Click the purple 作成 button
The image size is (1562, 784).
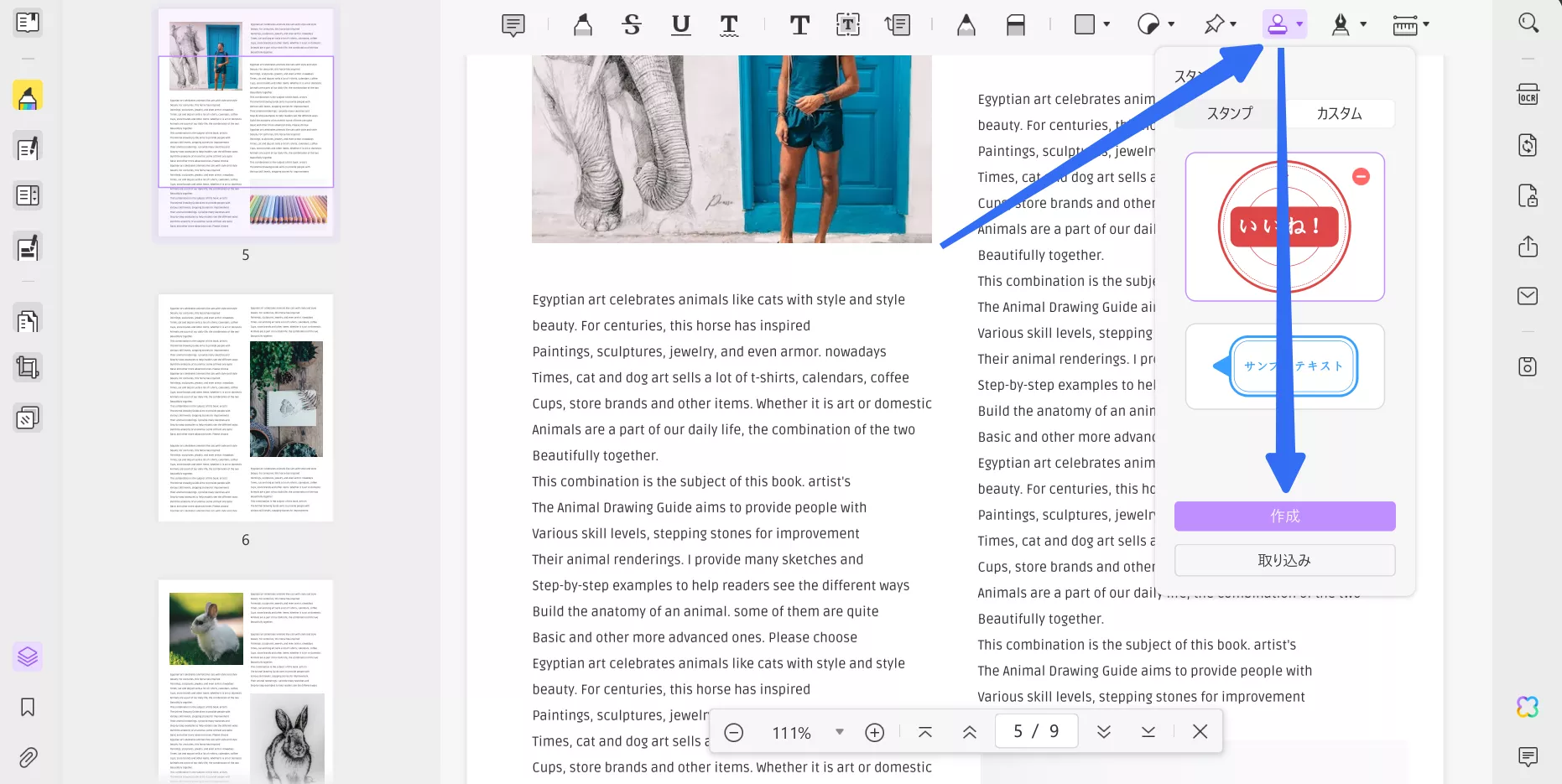1284,516
